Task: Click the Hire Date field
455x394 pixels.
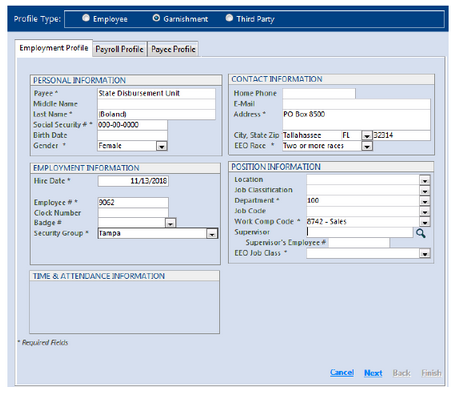Action: click(x=133, y=181)
